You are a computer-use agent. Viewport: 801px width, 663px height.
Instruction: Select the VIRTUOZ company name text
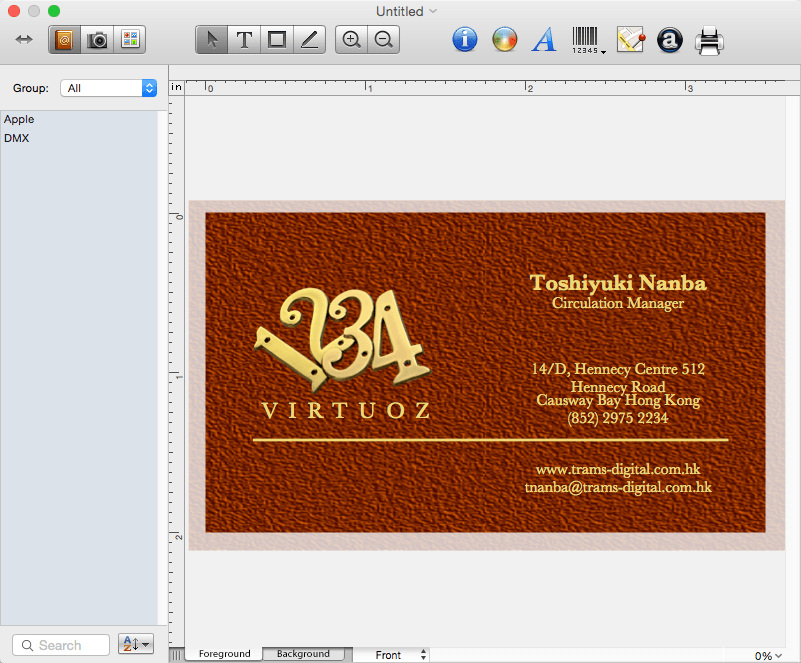click(x=346, y=411)
